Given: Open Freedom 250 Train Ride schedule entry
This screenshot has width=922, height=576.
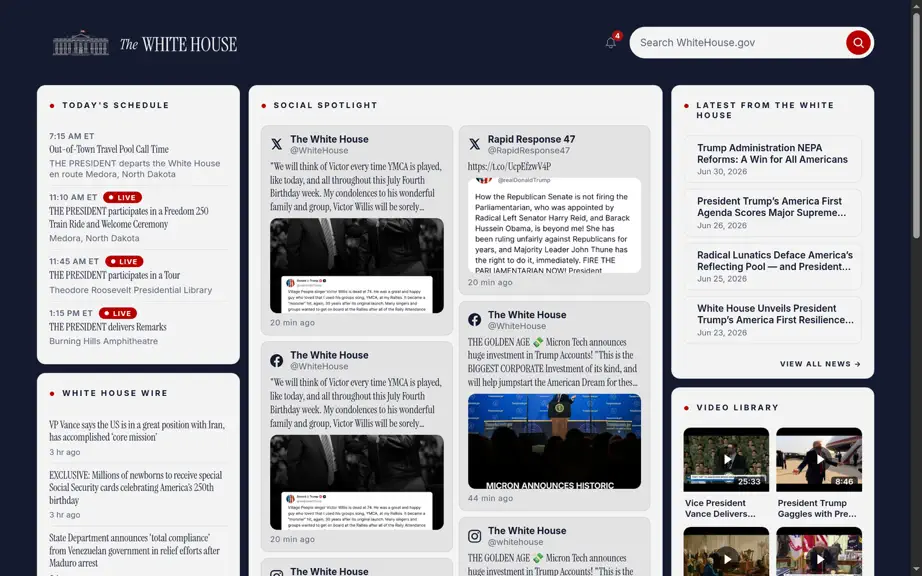Looking at the screenshot, I should [129, 217].
